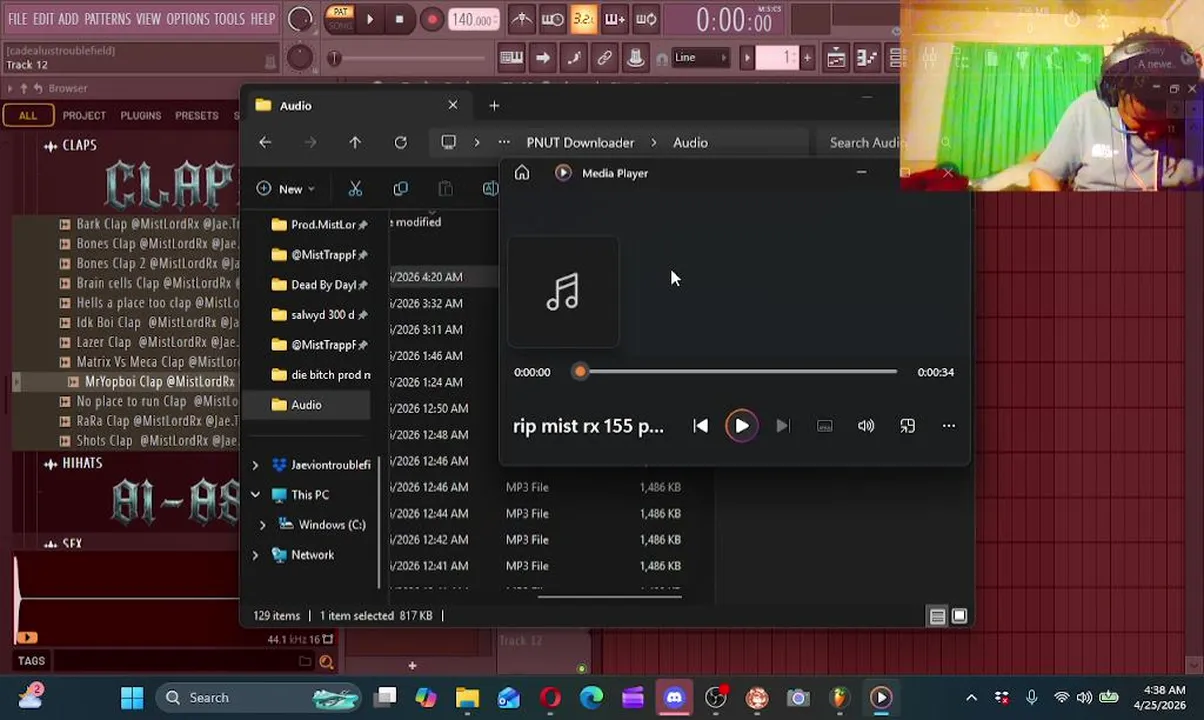The height and width of the screenshot is (720, 1204).
Task: Click the 140.000 tempo field
Action: [x=472, y=20]
